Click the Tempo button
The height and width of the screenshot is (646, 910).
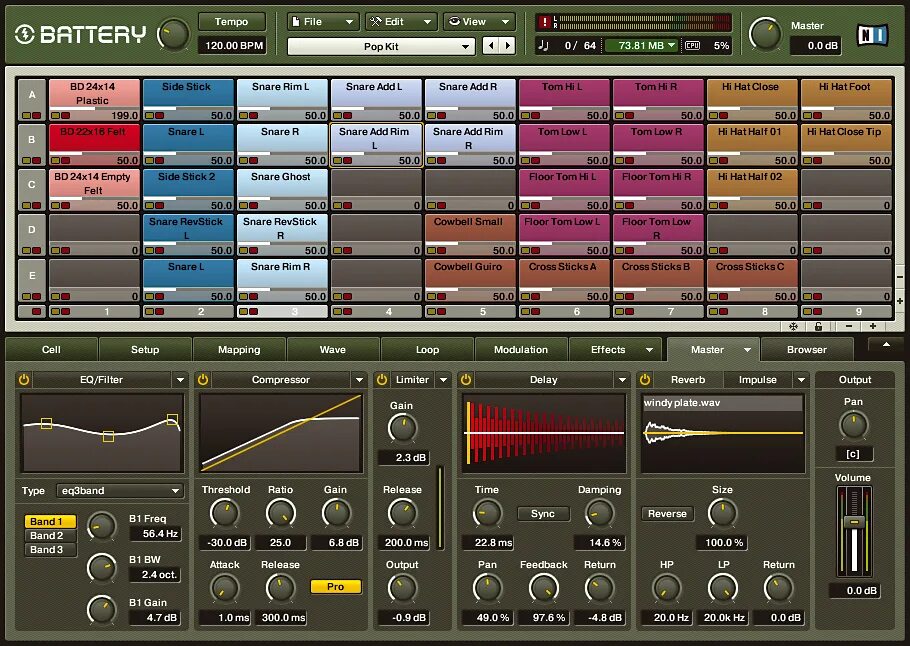click(x=232, y=21)
